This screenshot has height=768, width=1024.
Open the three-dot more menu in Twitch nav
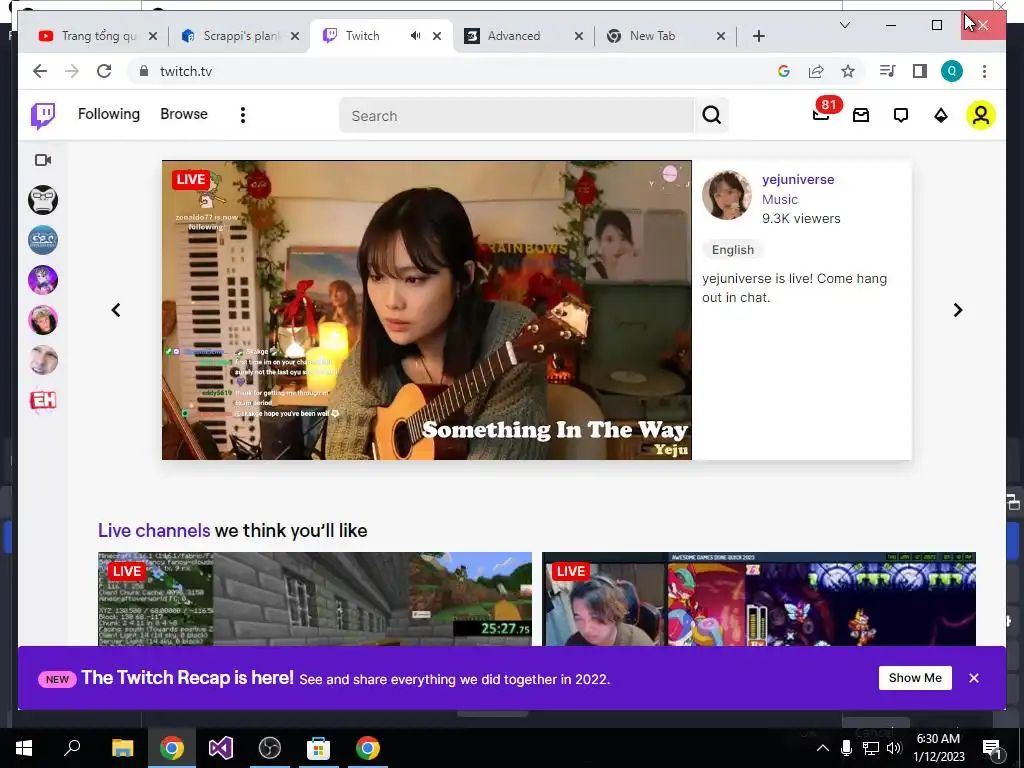point(243,116)
